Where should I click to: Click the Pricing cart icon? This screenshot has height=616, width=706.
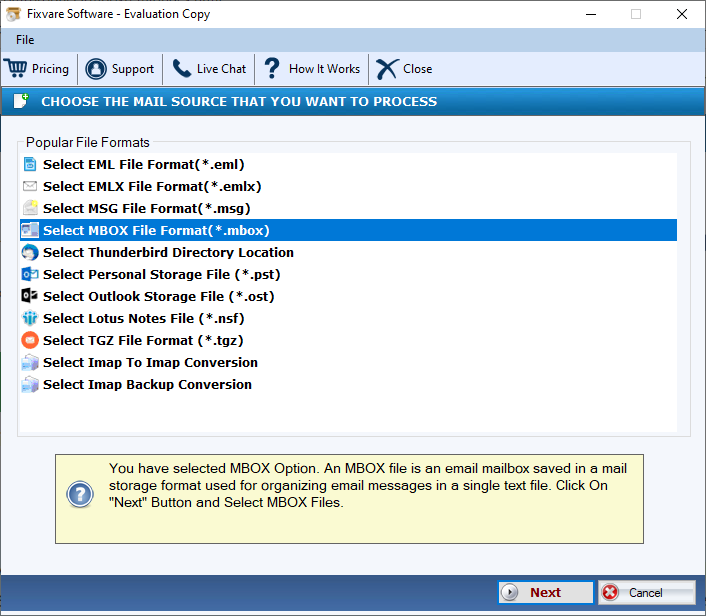pyautogui.click(x=15, y=69)
